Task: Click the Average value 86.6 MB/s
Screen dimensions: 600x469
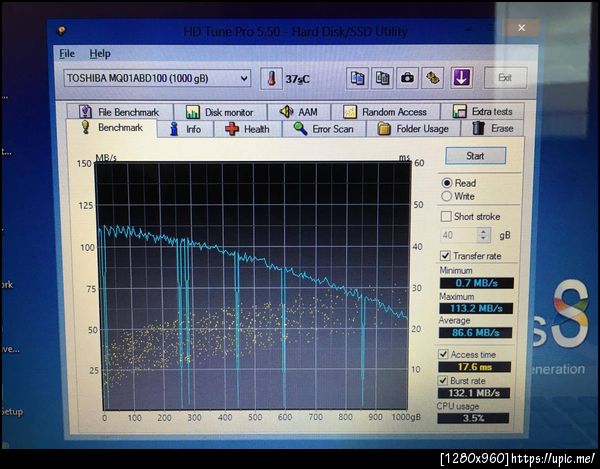Action: tap(475, 332)
